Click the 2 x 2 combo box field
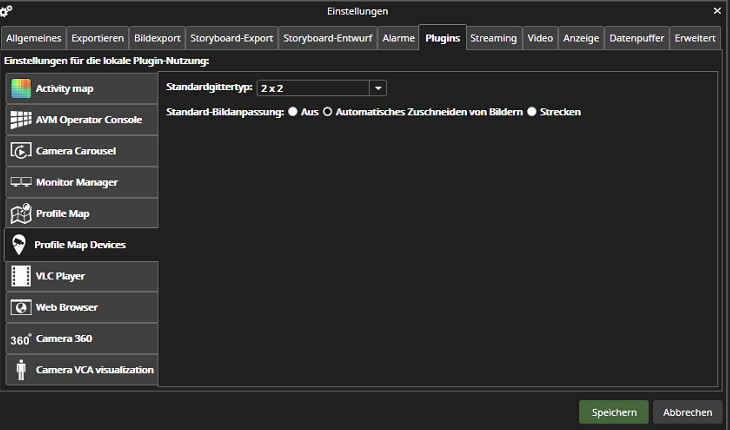 (x=322, y=88)
